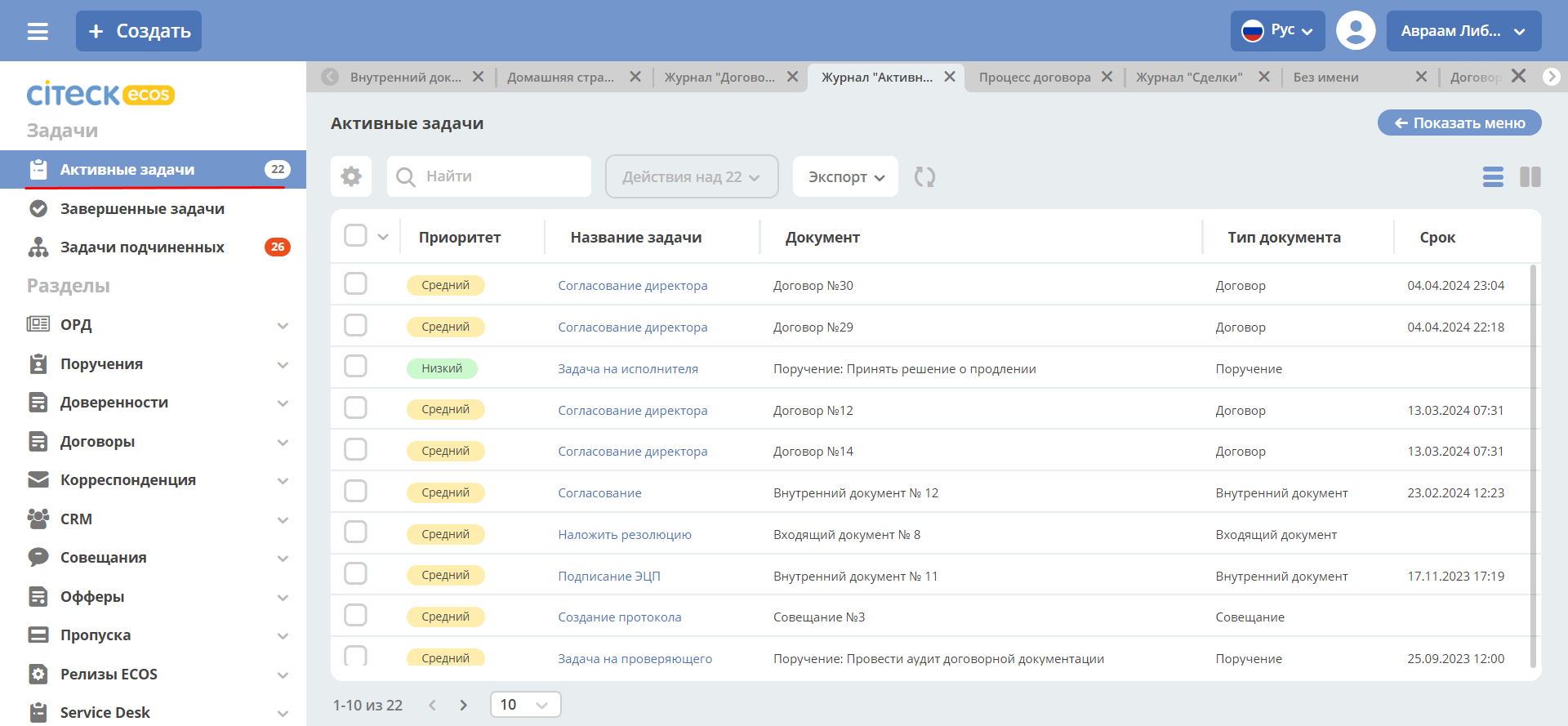
Task: Open Задача на исполнителя task link
Action: (628, 368)
